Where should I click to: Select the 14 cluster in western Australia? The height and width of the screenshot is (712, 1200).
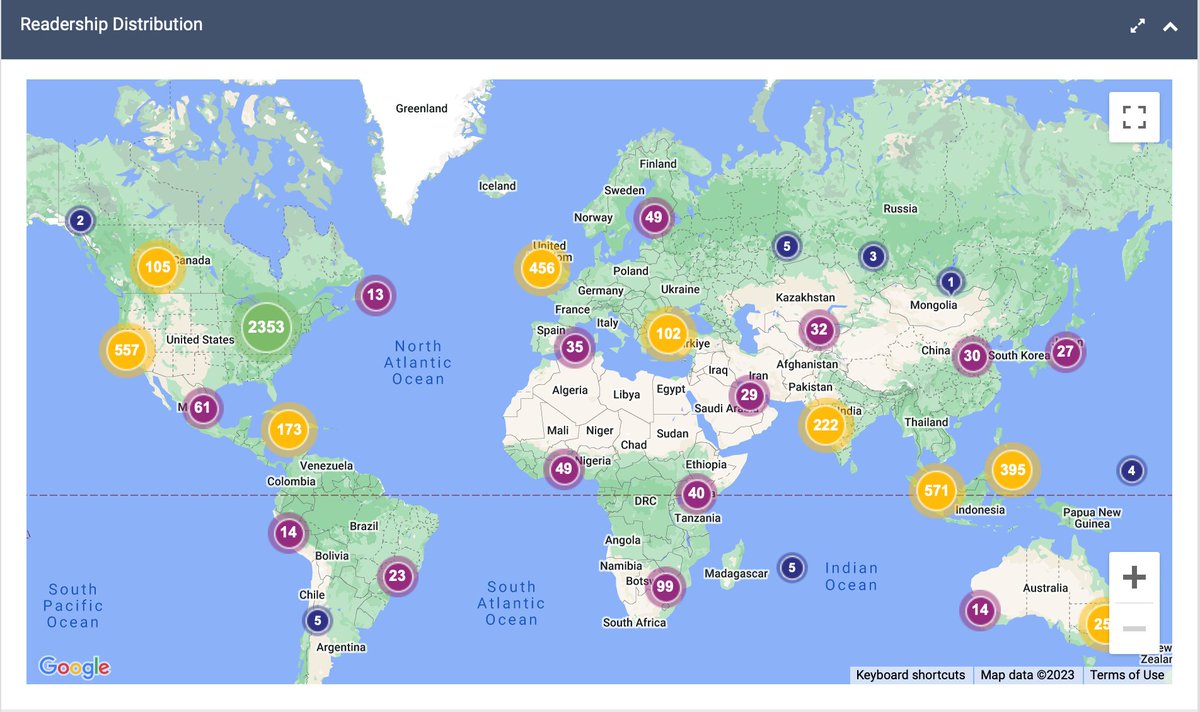(979, 610)
